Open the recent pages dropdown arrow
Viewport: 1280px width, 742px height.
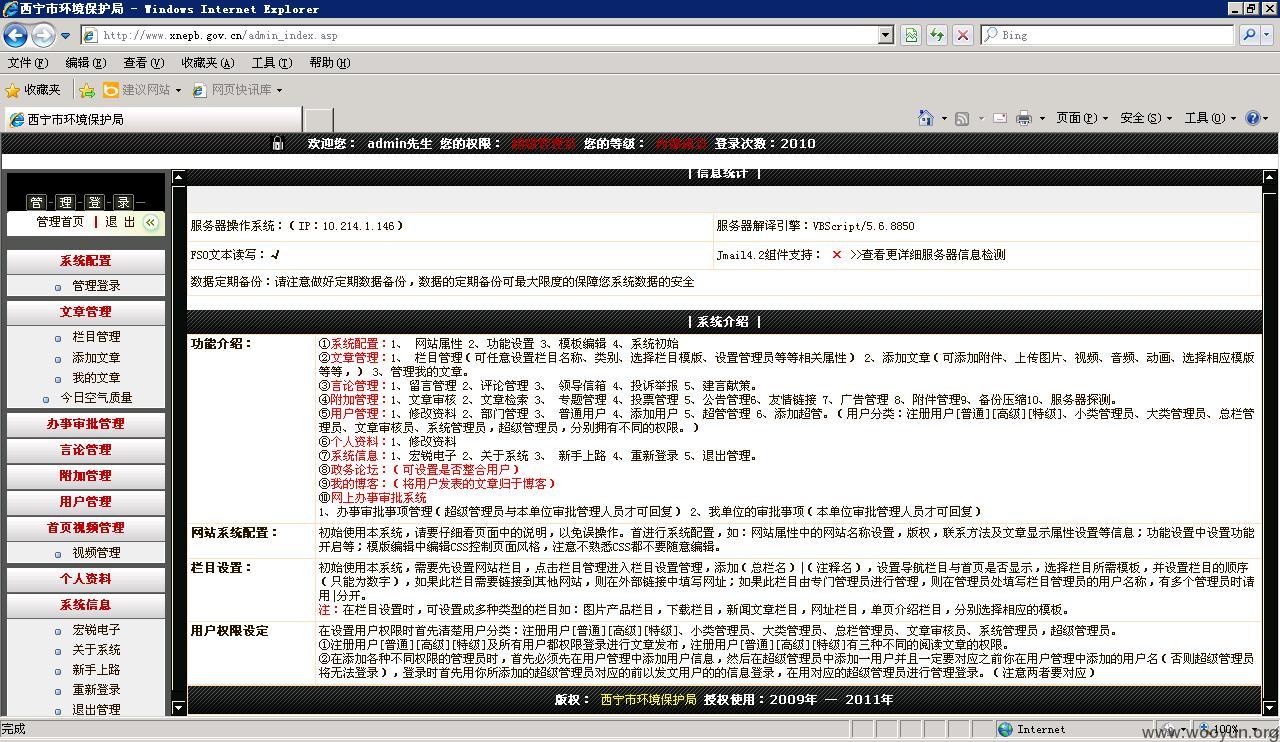tap(66, 35)
